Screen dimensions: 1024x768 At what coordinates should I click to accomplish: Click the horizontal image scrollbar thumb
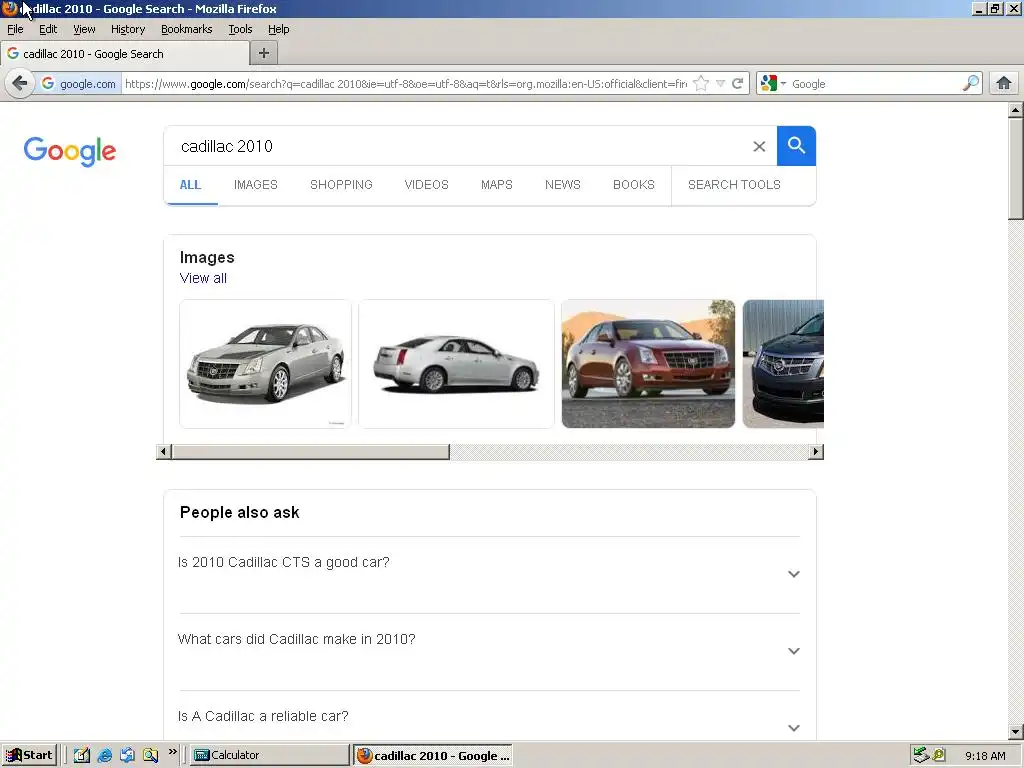coord(311,452)
